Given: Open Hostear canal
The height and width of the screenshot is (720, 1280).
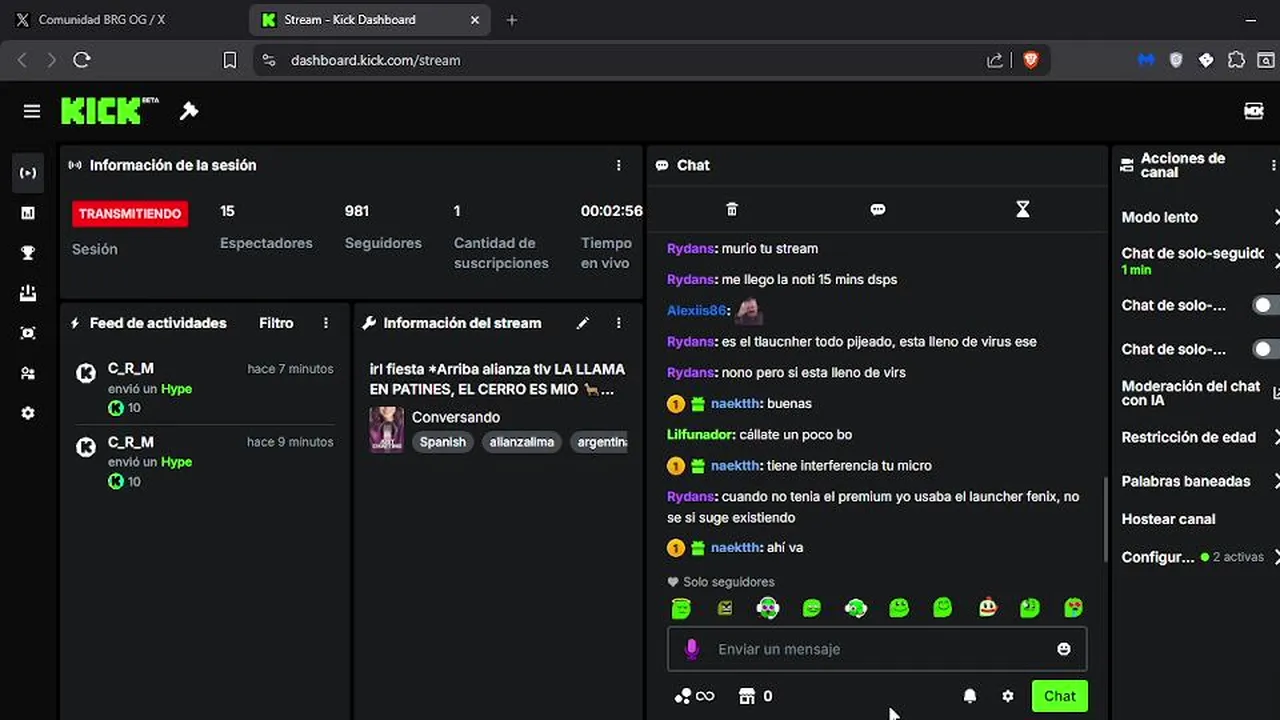Looking at the screenshot, I should (x=1168, y=519).
